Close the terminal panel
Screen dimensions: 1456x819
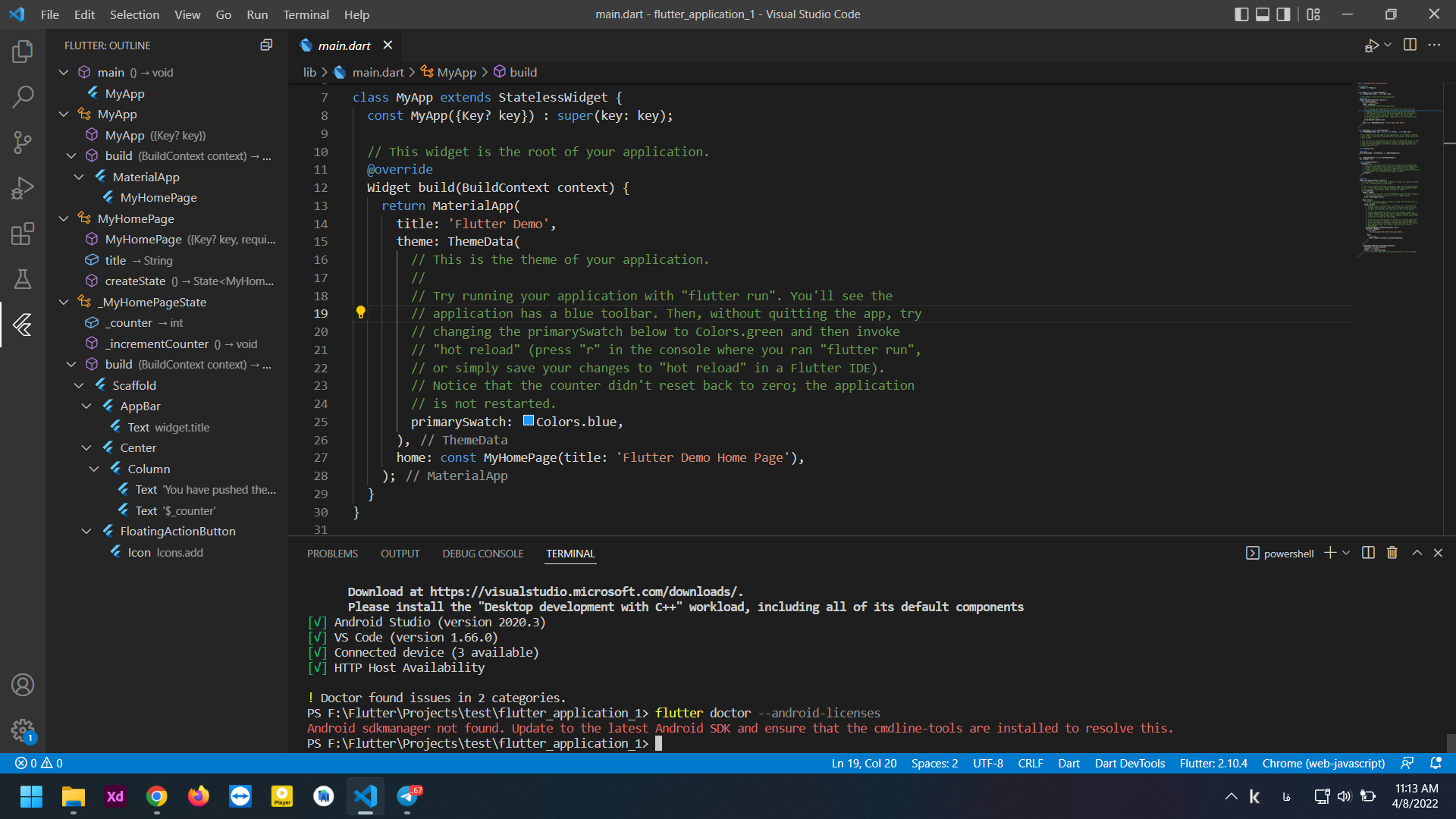1438,553
